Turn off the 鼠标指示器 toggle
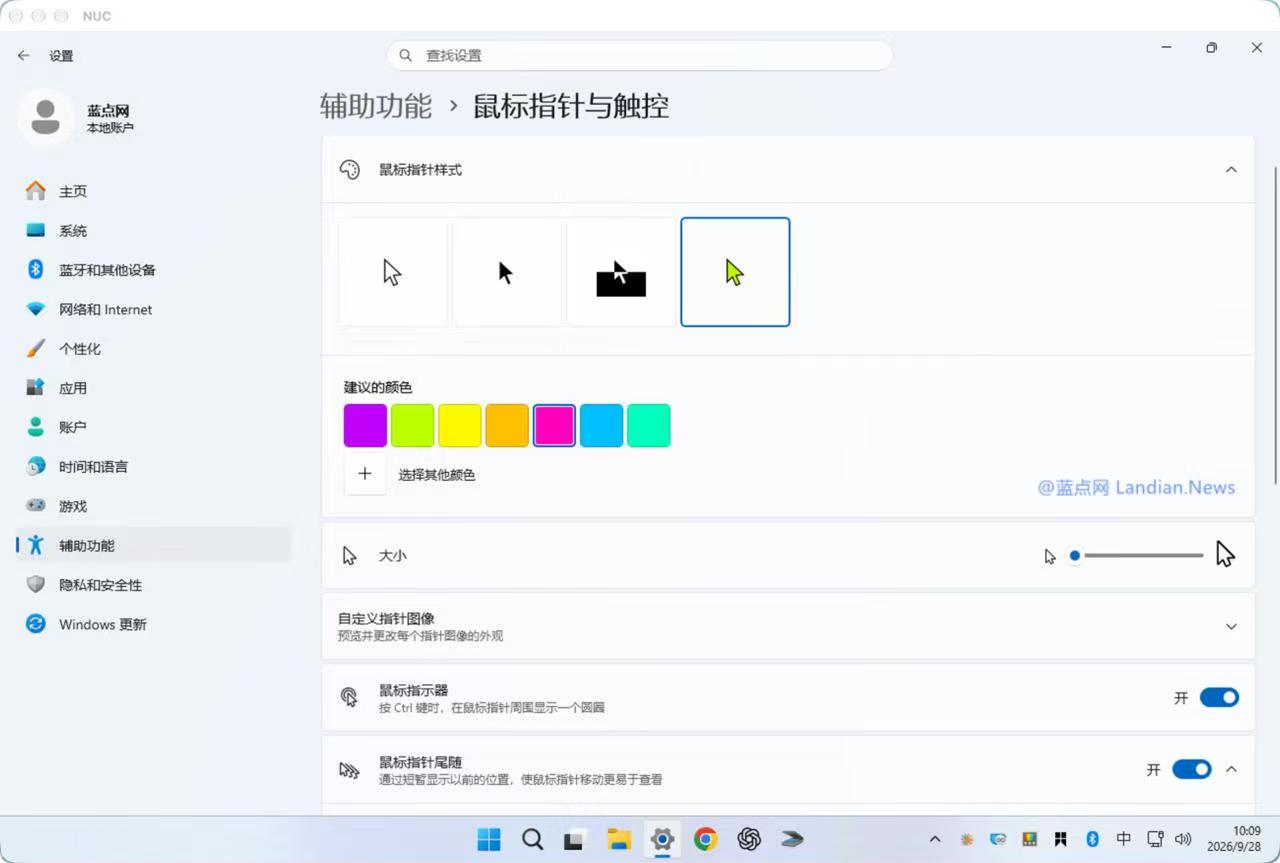This screenshot has width=1280, height=863. pos(1219,698)
